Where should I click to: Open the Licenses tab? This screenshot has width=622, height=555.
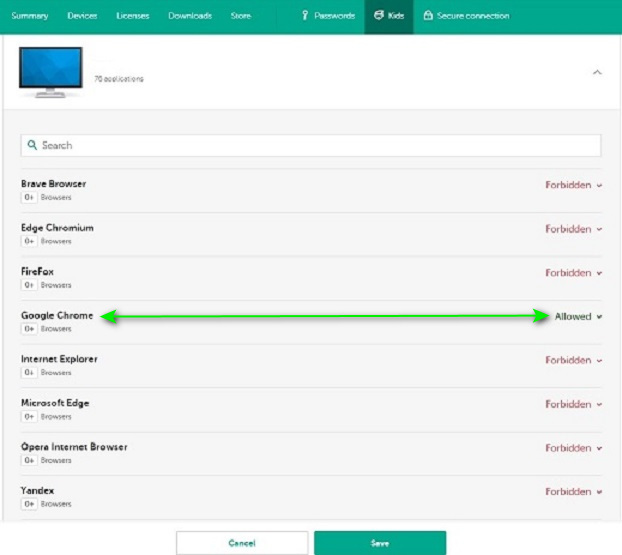coord(132,16)
